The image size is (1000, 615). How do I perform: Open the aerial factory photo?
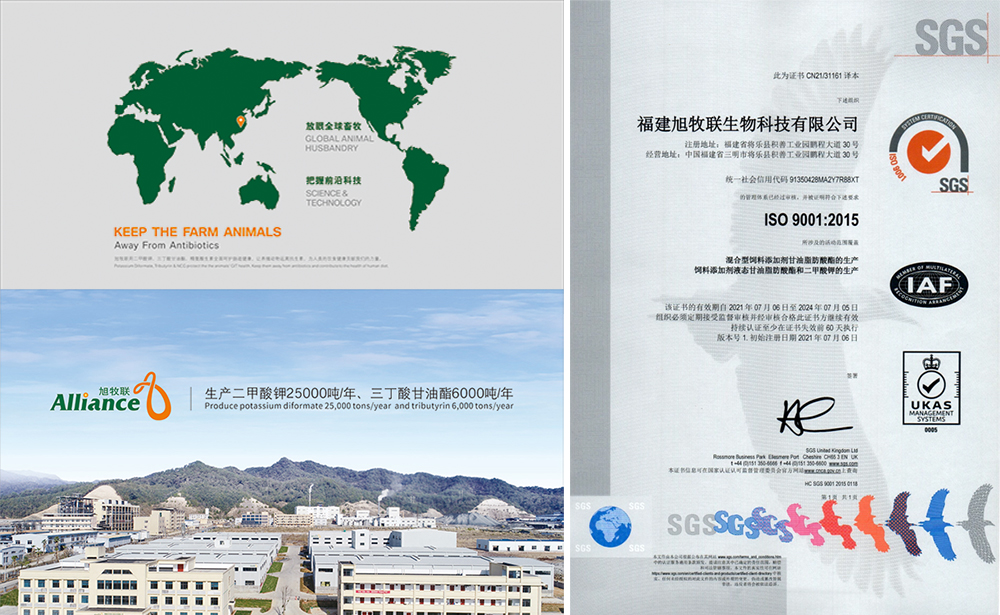pyautogui.click(x=281, y=536)
